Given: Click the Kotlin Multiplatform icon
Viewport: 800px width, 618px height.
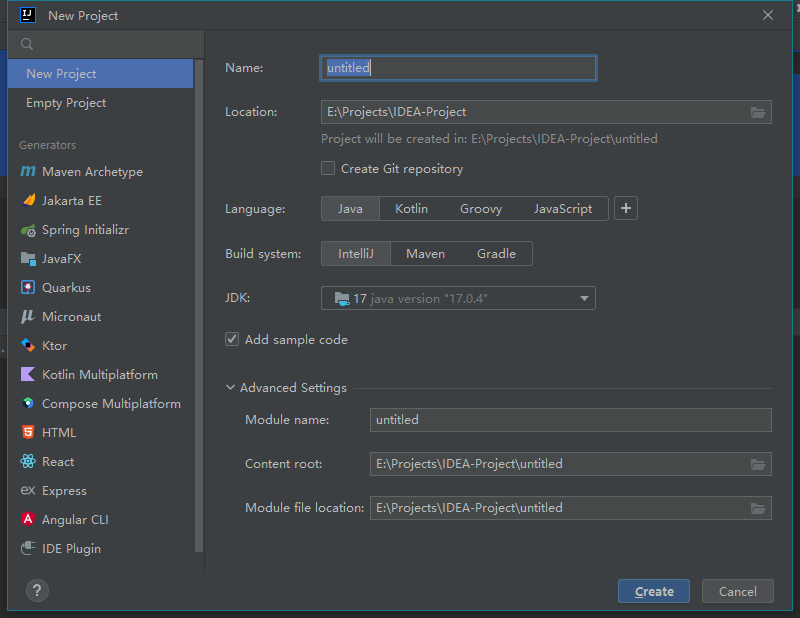Looking at the screenshot, I should tap(28, 374).
